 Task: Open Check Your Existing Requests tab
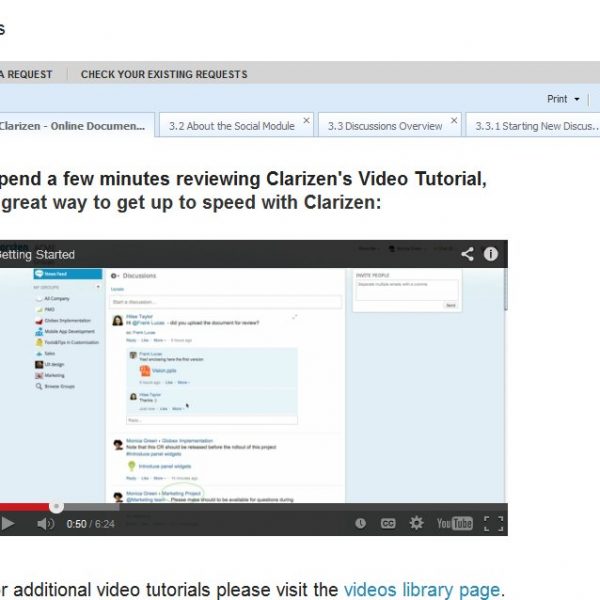[x=164, y=74]
